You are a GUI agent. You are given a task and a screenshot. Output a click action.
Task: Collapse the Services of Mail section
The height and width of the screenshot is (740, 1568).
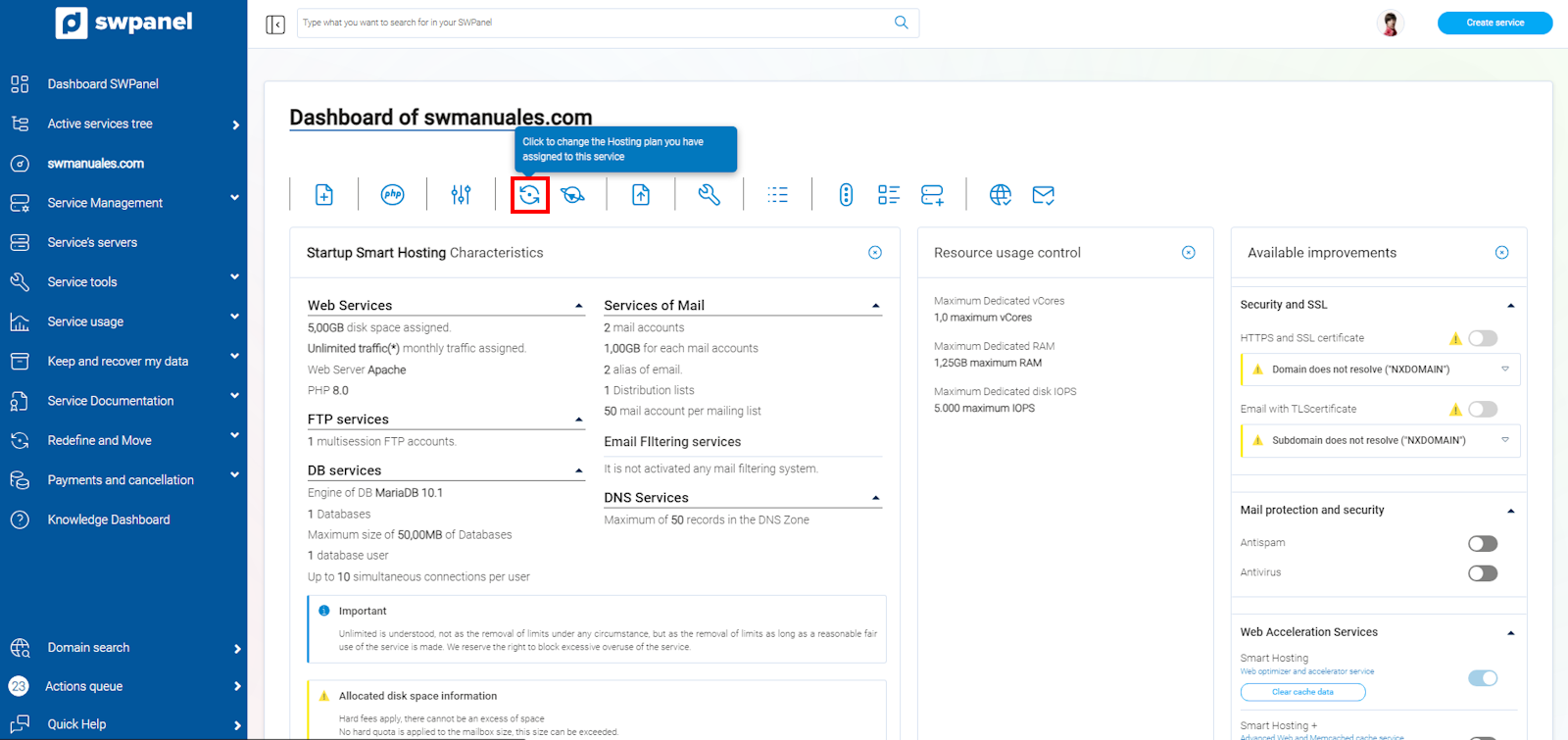click(x=876, y=306)
